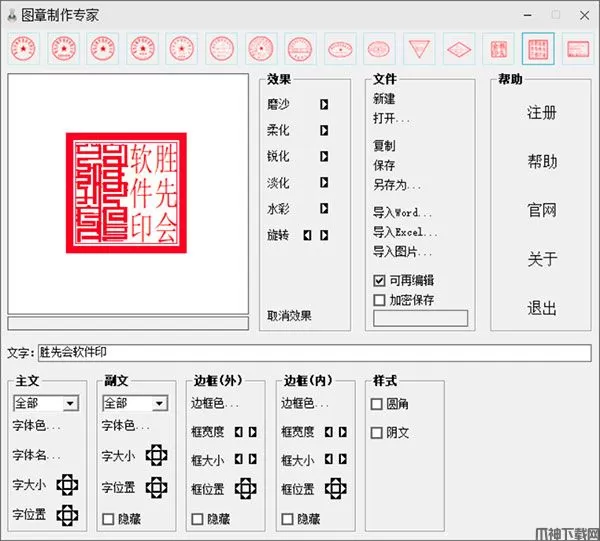Tick the 圆角 style checkbox

tap(377, 405)
